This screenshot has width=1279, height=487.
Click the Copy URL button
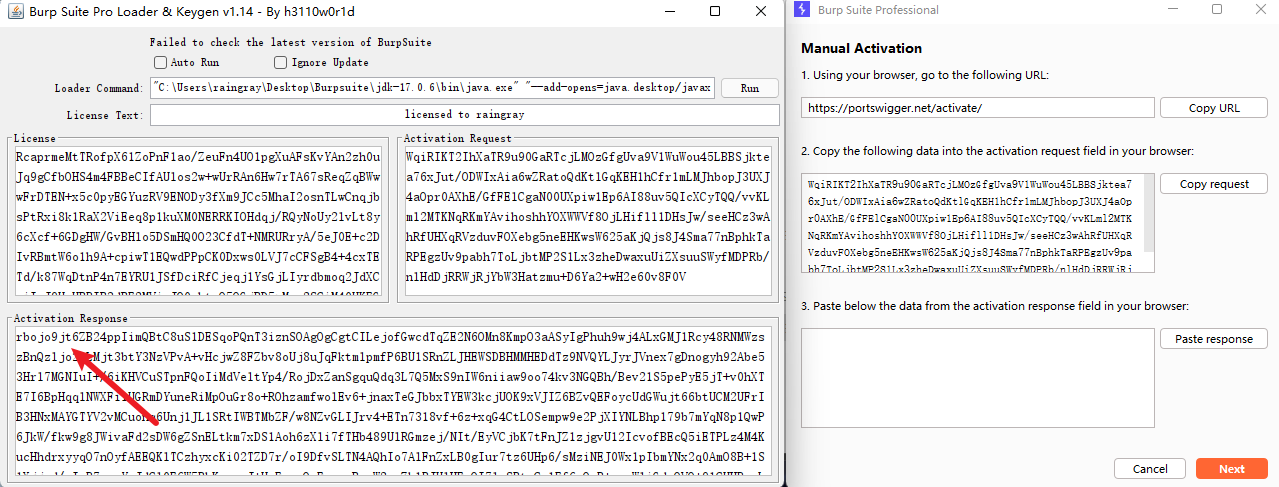coord(1214,108)
